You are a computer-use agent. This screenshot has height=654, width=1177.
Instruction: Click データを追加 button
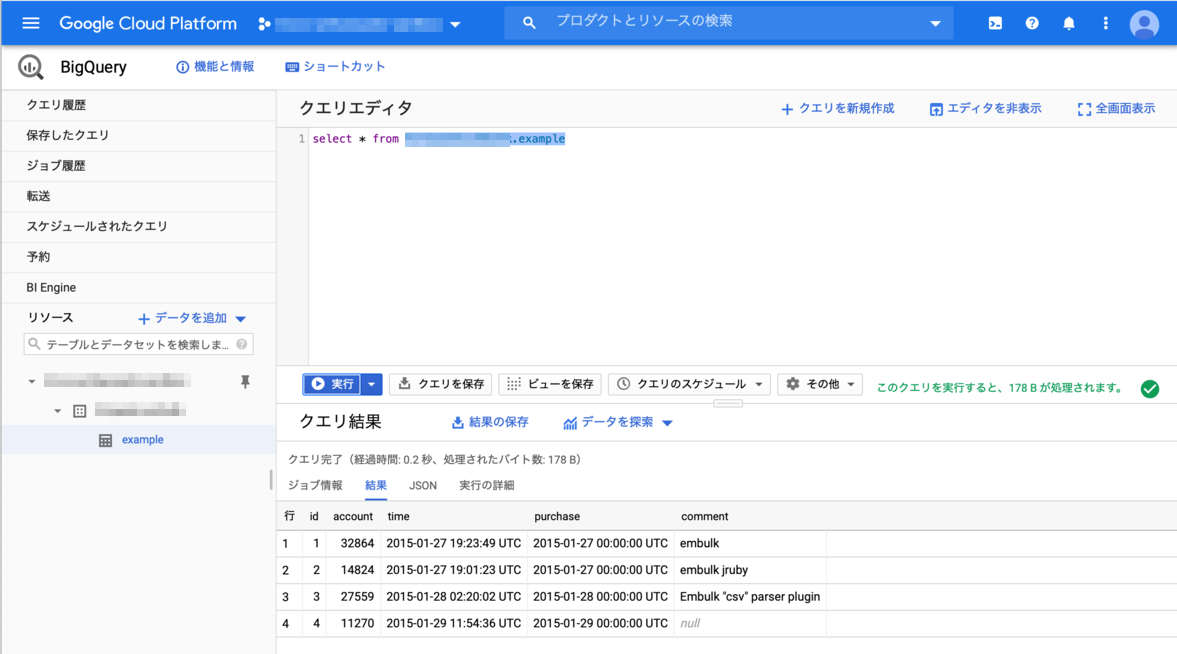(182, 318)
